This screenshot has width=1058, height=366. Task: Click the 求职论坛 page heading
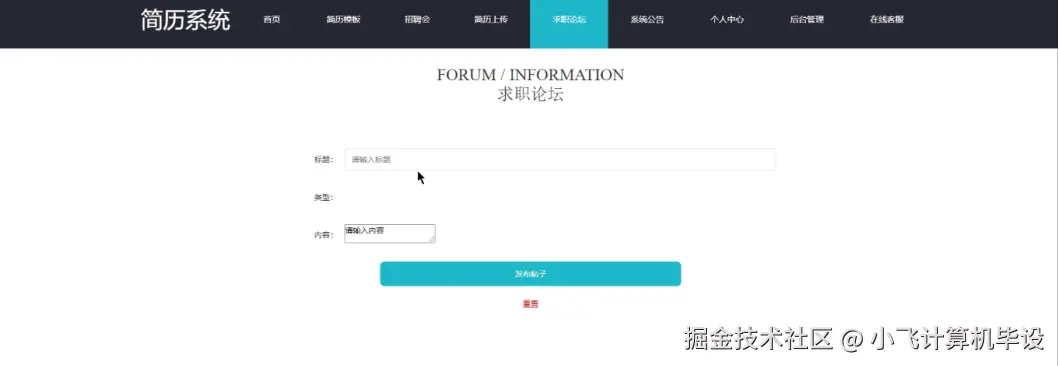click(530, 95)
